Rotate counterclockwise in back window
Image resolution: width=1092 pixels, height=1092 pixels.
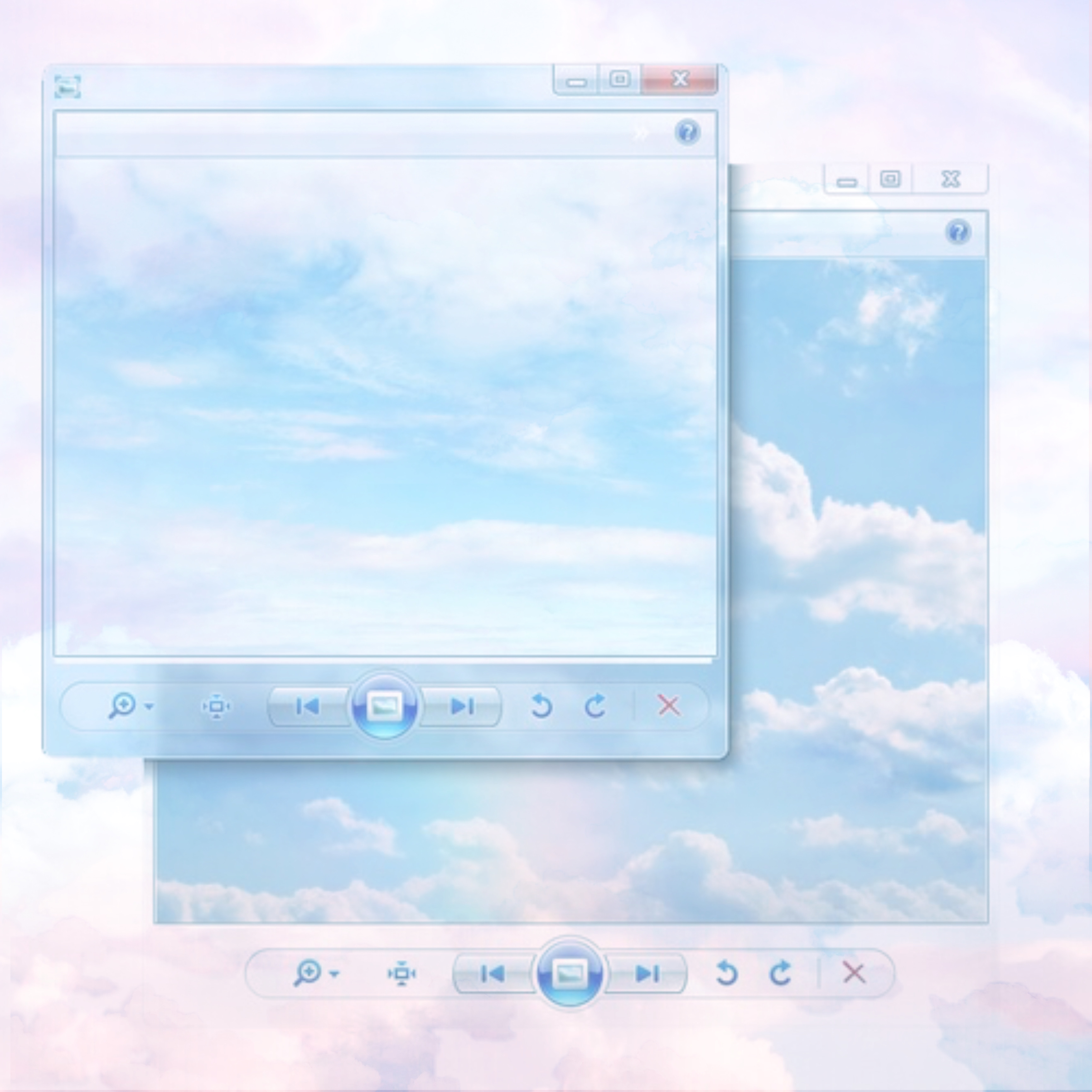pyautogui.click(x=727, y=973)
